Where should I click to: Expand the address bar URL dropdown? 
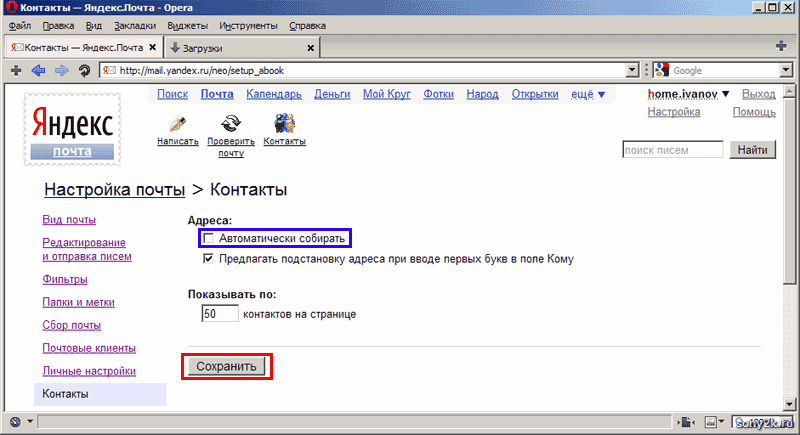(x=631, y=71)
